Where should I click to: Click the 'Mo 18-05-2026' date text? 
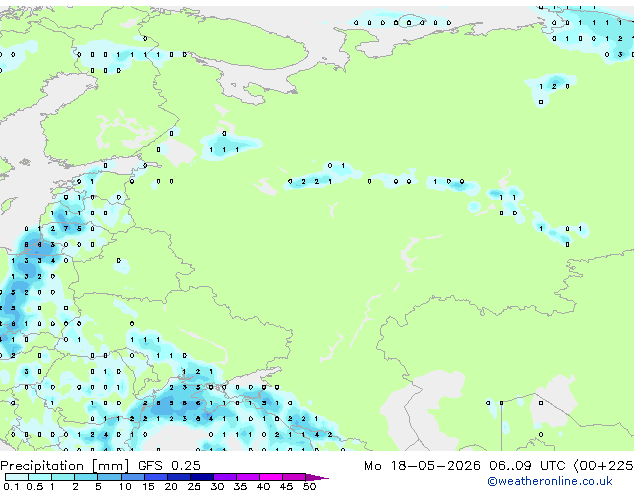point(423,466)
